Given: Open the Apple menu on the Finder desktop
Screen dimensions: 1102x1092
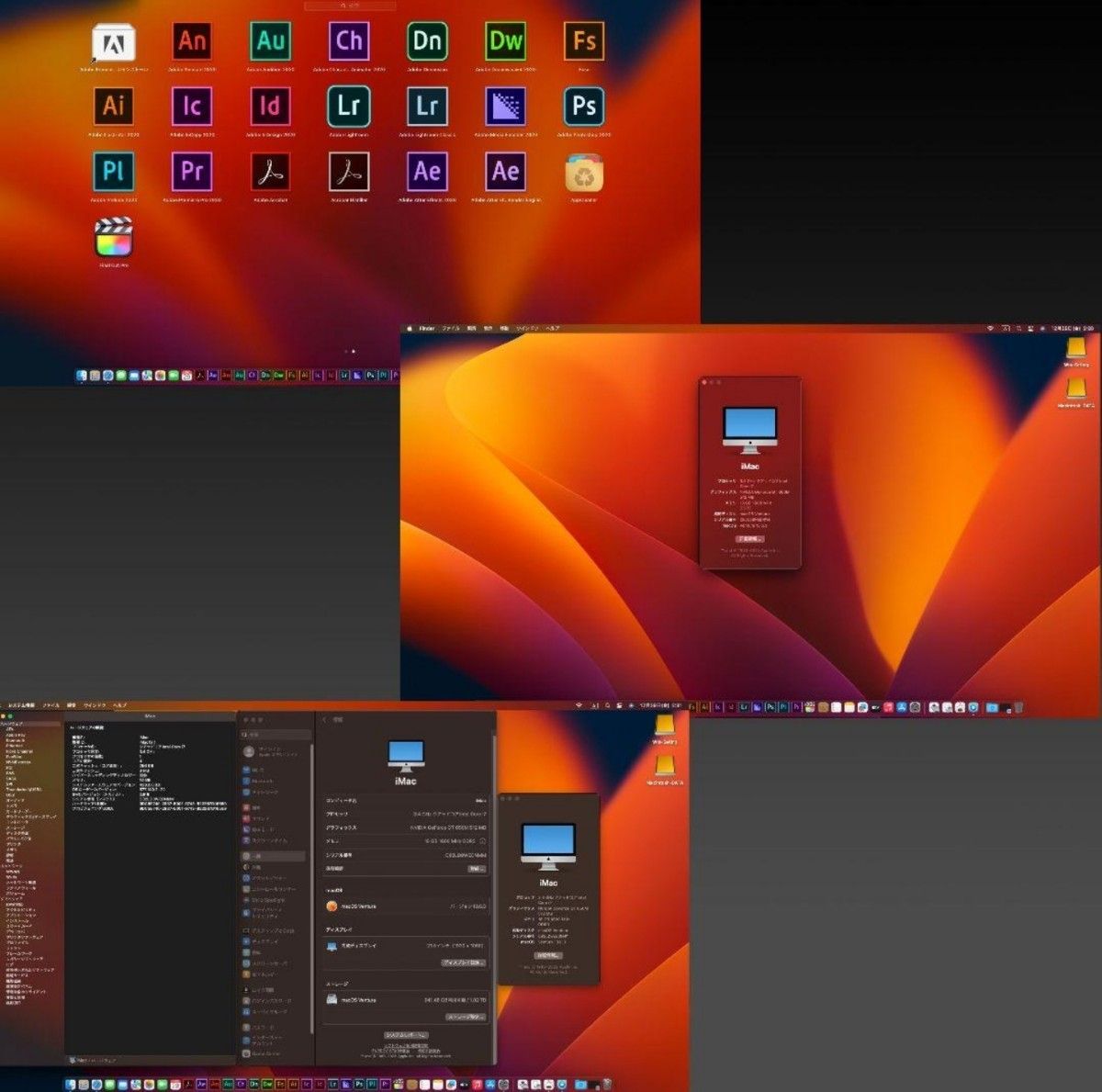Looking at the screenshot, I should pyautogui.click(x=410, y=328).
